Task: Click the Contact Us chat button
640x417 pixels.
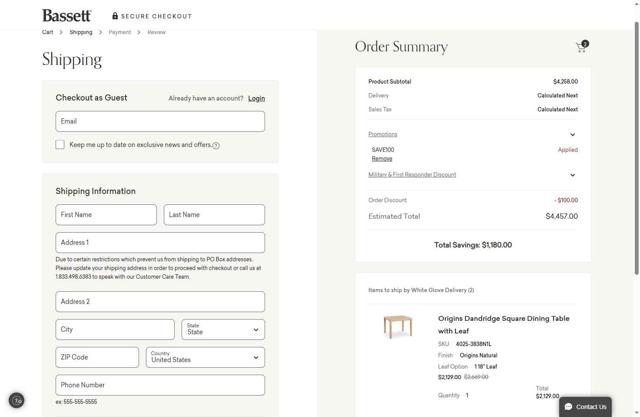Action: [x=585, y=407]
